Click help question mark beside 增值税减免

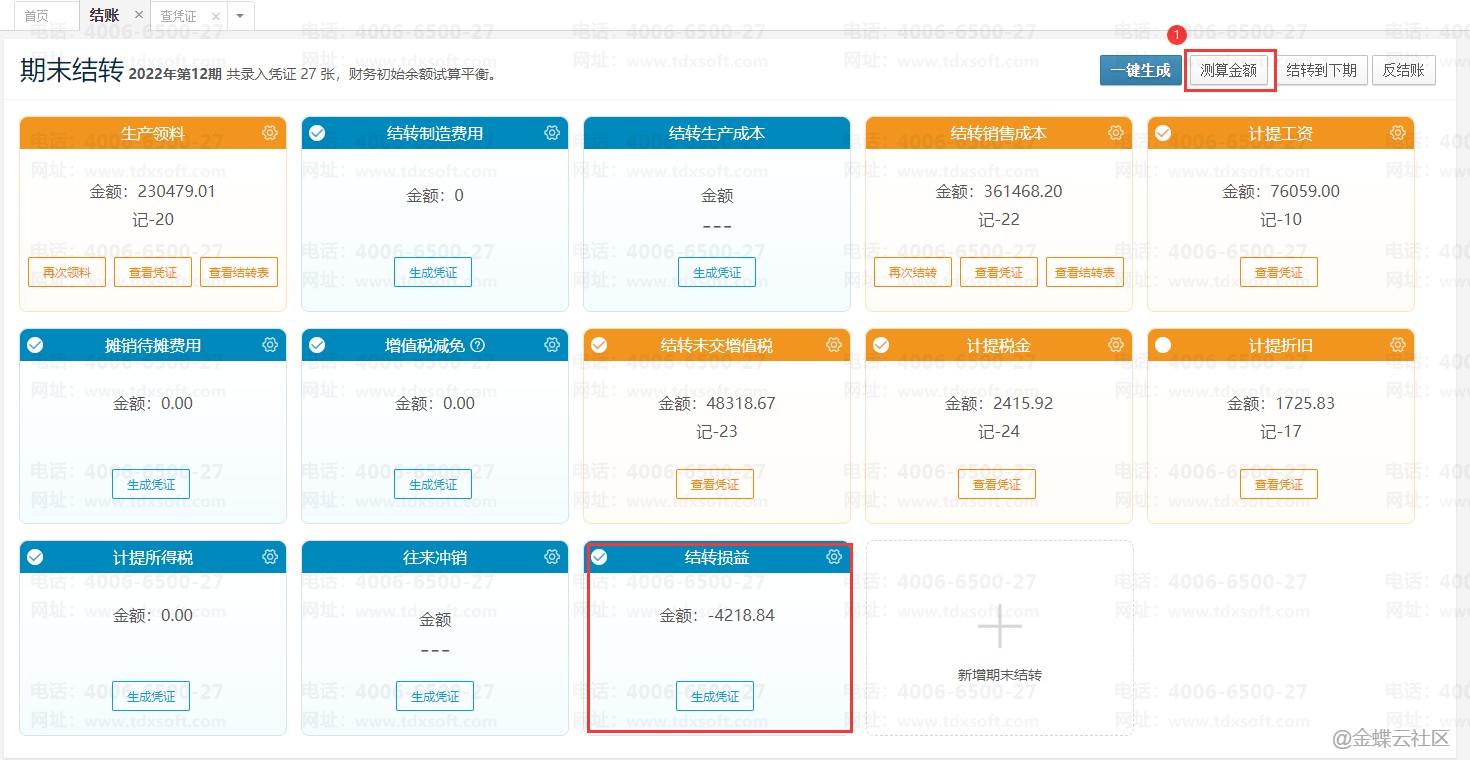coord(477,345)
